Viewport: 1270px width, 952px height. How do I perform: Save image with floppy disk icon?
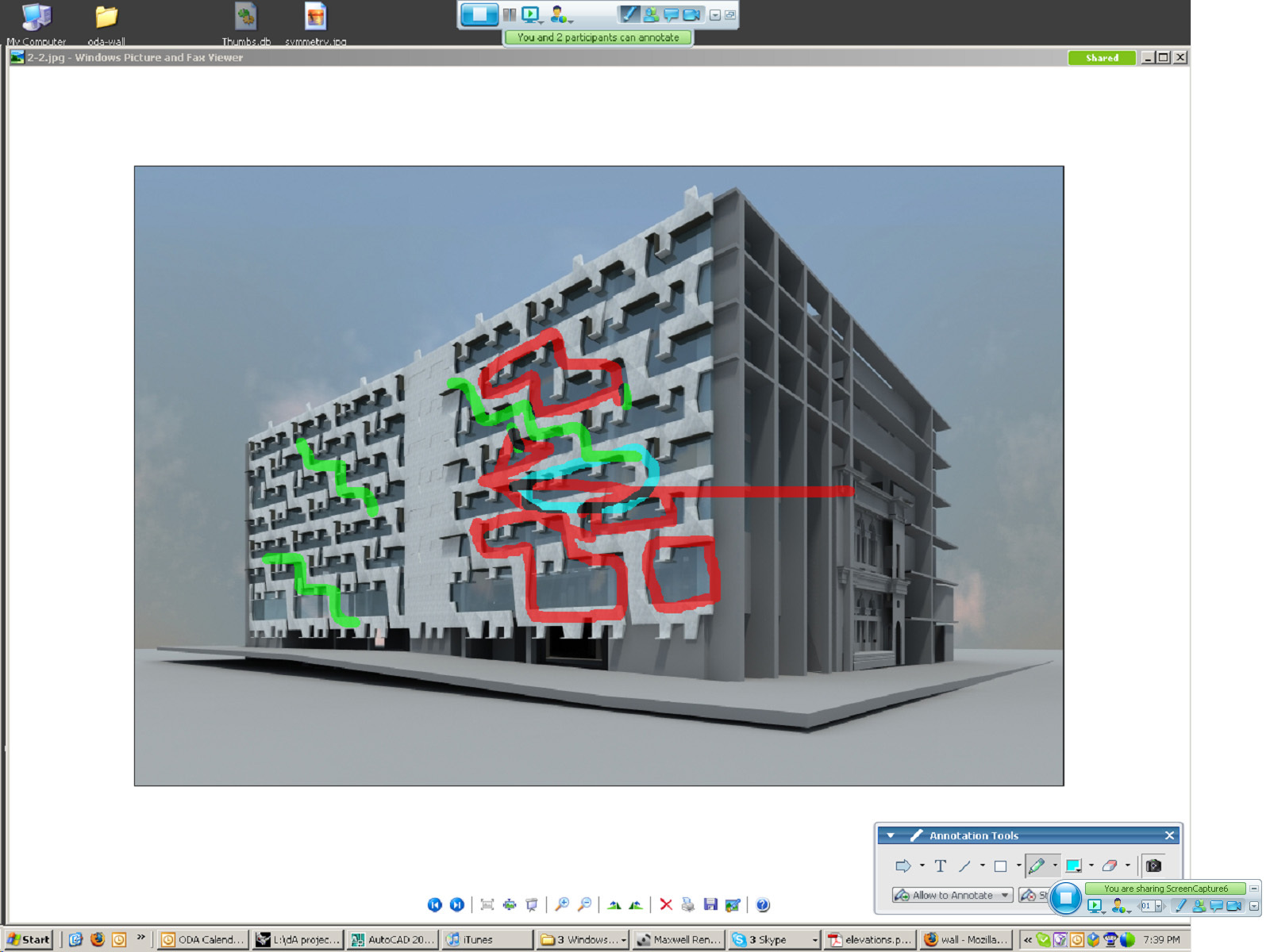pos(710,904)
